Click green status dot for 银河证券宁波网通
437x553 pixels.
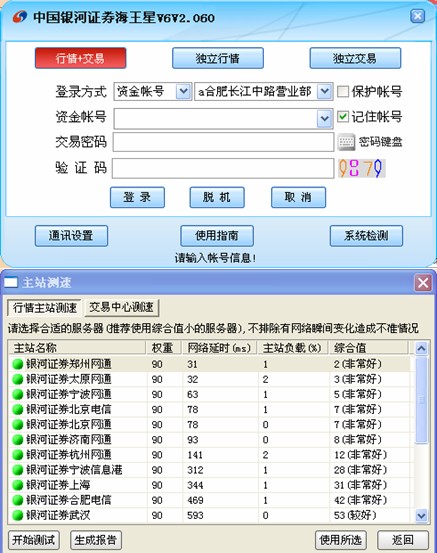point(18,395)
